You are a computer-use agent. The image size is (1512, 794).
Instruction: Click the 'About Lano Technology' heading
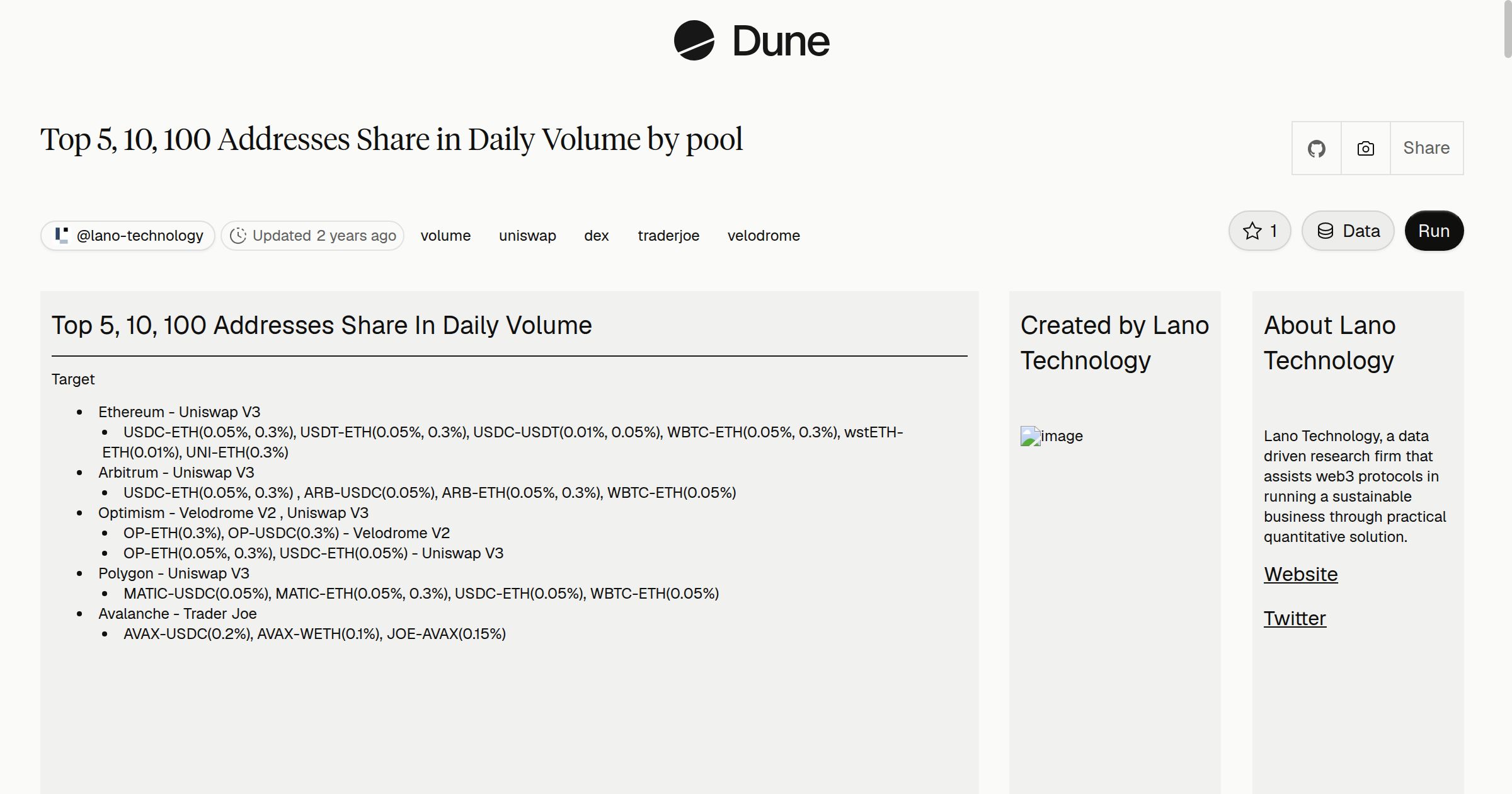coord(1329,343)
